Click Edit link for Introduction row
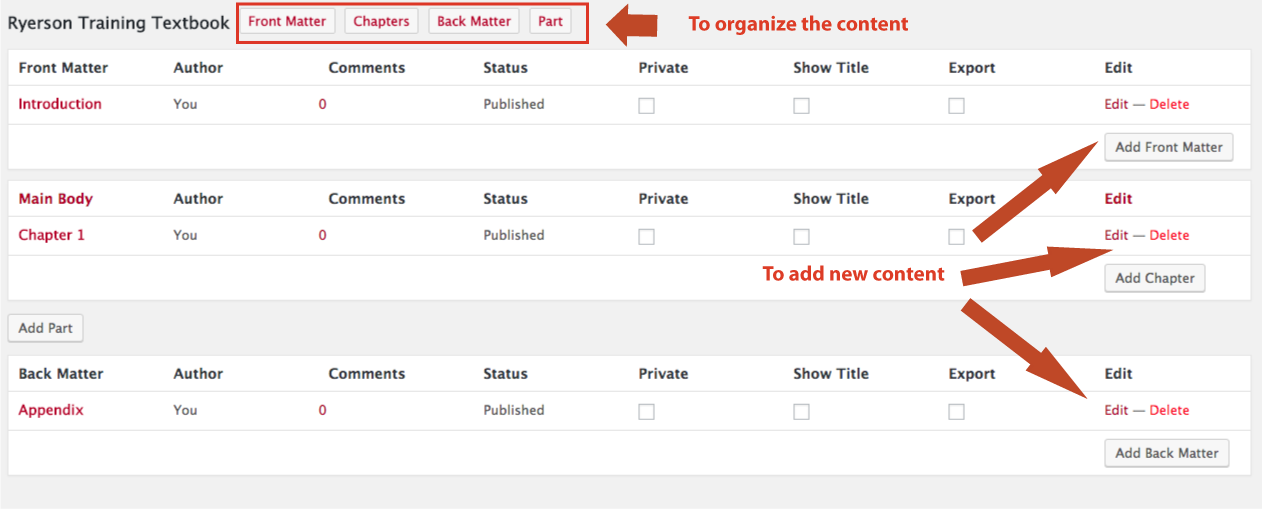This screenshot has width=1262, height=509. coord(1116,104)
